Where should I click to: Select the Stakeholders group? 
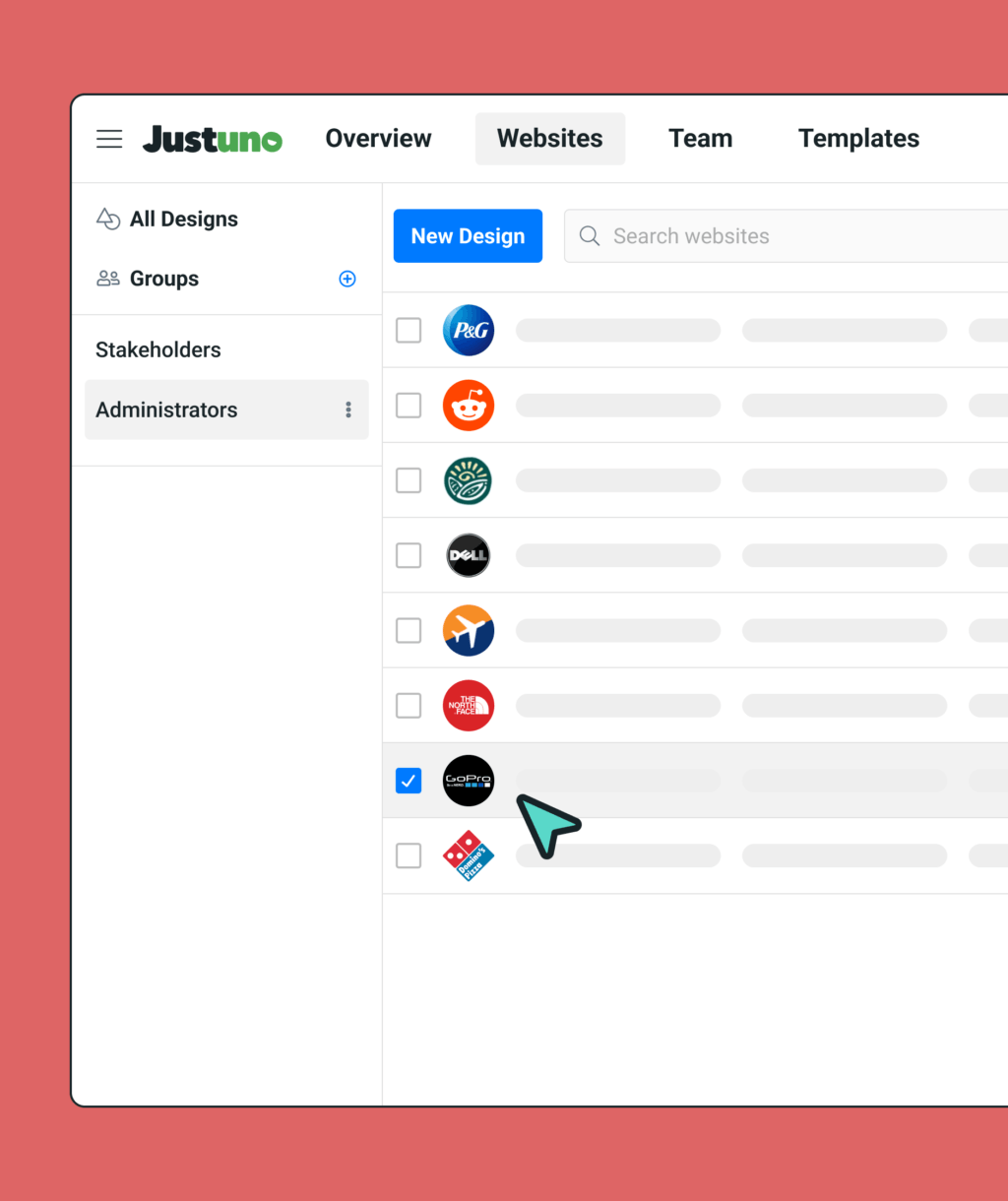(x=158, y=349)
